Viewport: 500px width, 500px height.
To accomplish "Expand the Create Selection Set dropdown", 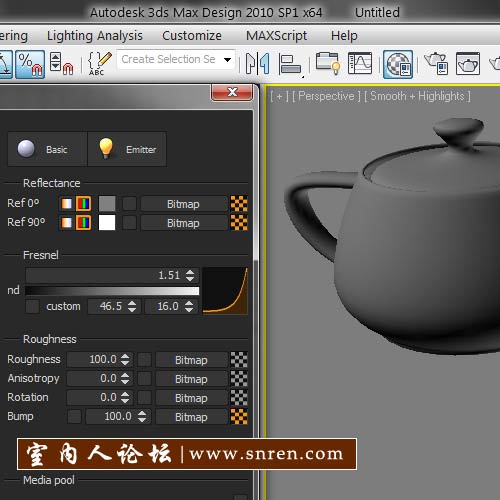I will [x=228, y=60].
